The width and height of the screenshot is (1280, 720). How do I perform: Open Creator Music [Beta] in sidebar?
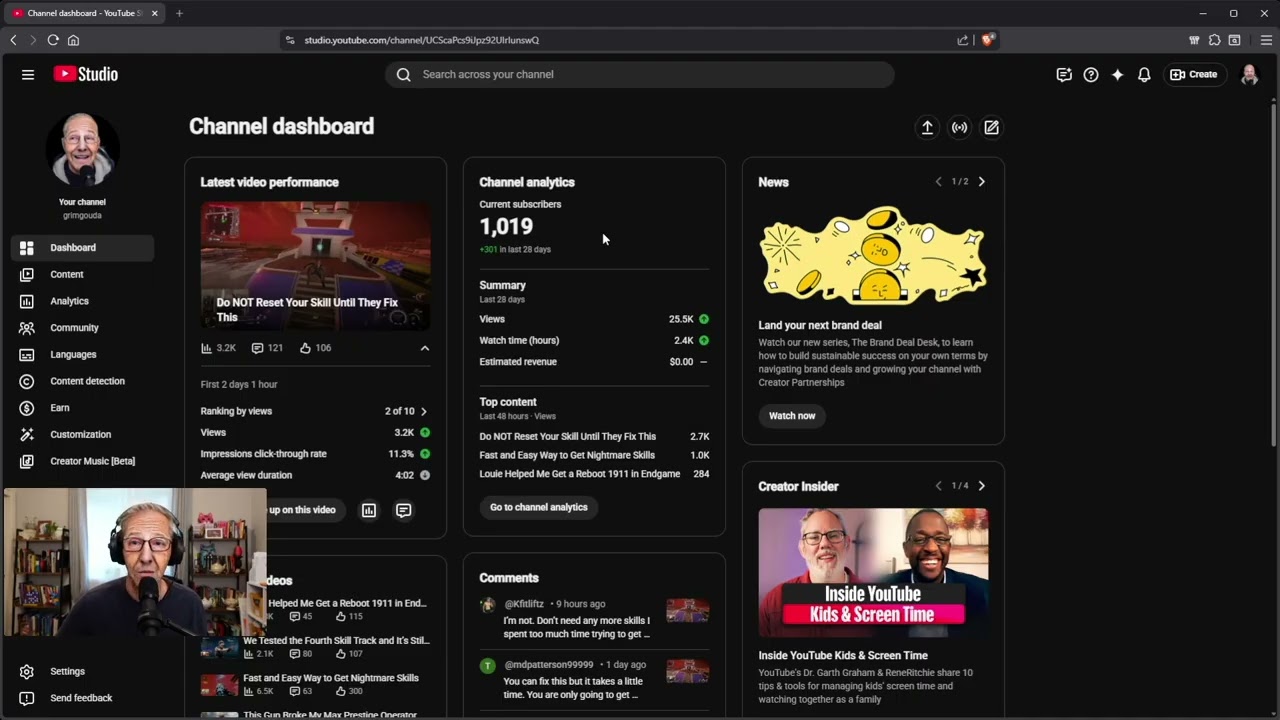(82, 461)
